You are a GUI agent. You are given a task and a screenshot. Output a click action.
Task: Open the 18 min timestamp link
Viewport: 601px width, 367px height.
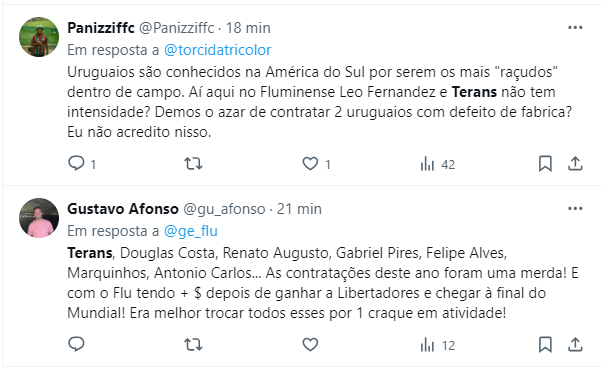pyautogui.click(x=248, y=28)
